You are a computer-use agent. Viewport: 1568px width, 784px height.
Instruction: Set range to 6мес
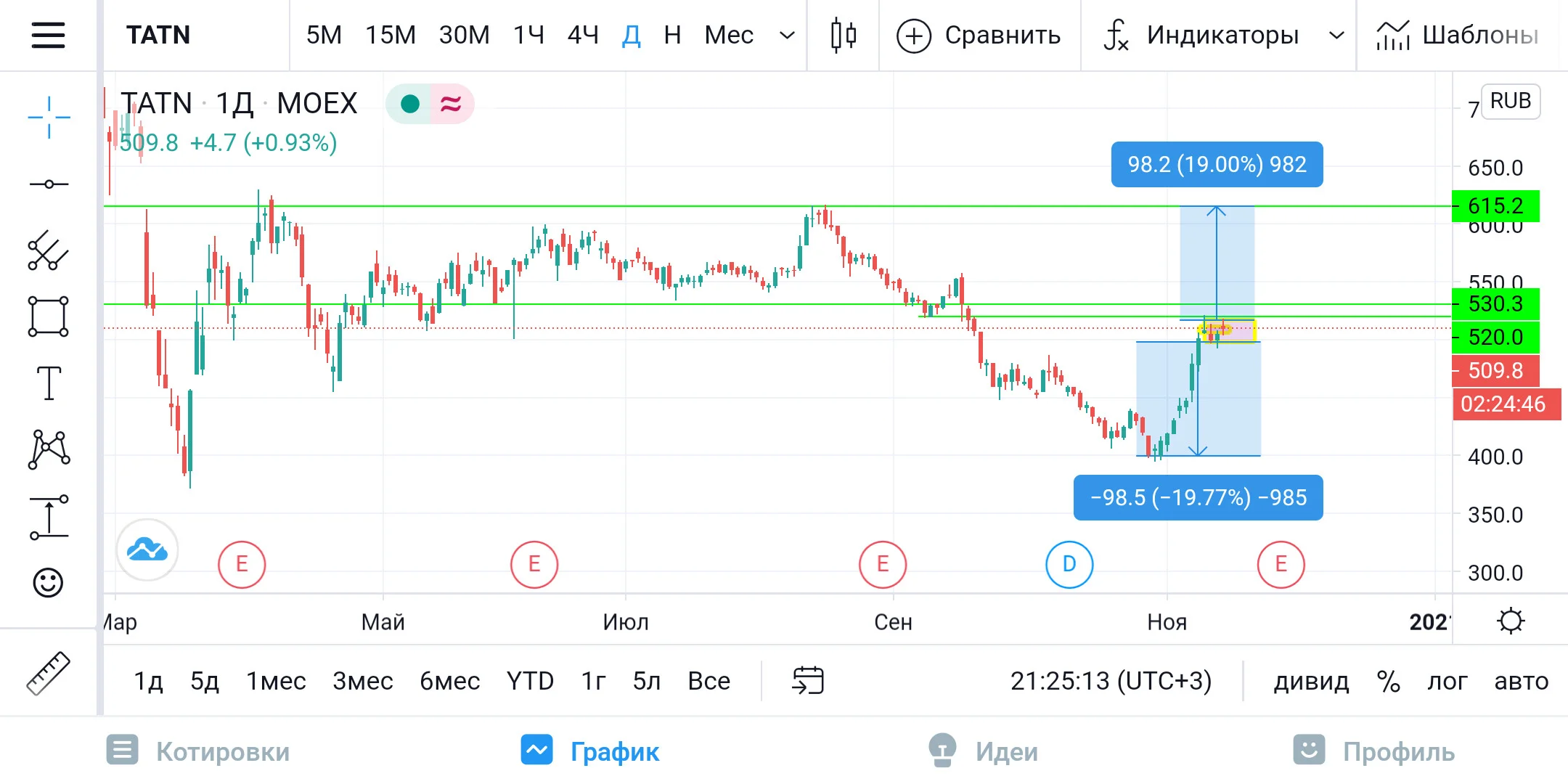click(449, 681)
